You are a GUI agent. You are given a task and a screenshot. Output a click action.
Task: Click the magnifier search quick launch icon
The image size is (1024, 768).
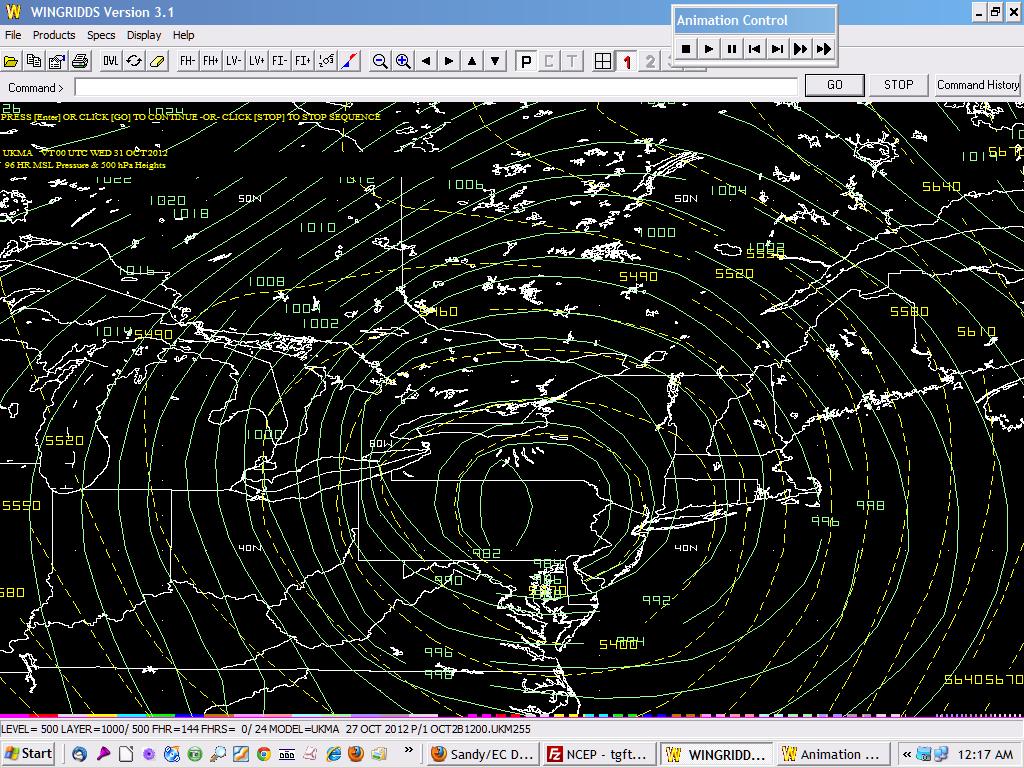click(x=217, y=754)
